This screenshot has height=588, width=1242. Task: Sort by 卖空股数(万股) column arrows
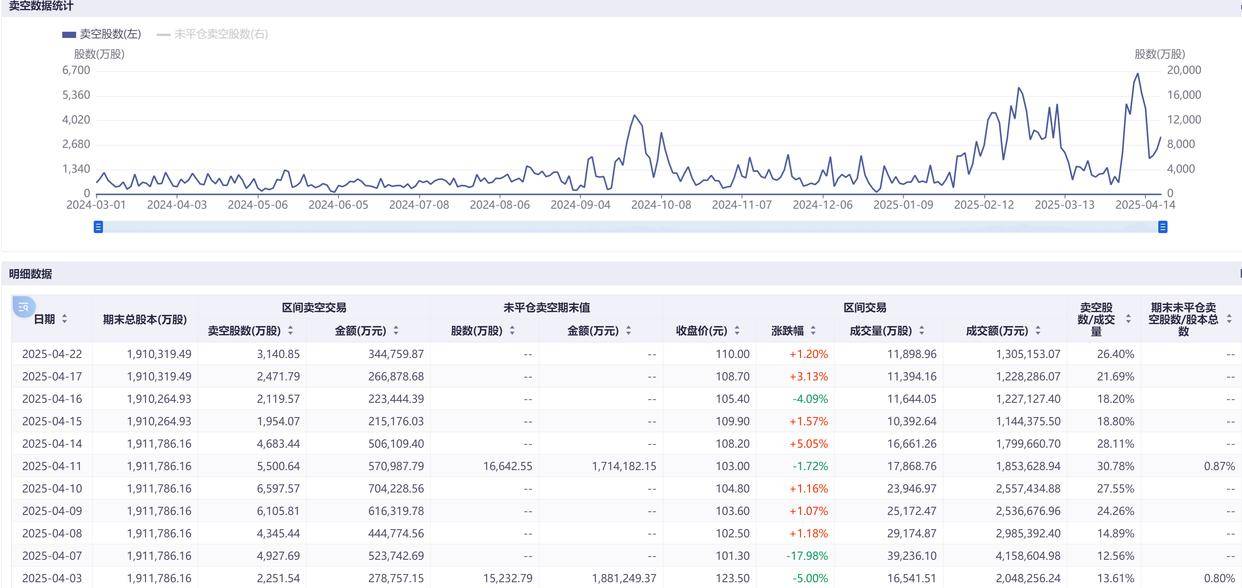pyautogui.click(x=290, y=331)
